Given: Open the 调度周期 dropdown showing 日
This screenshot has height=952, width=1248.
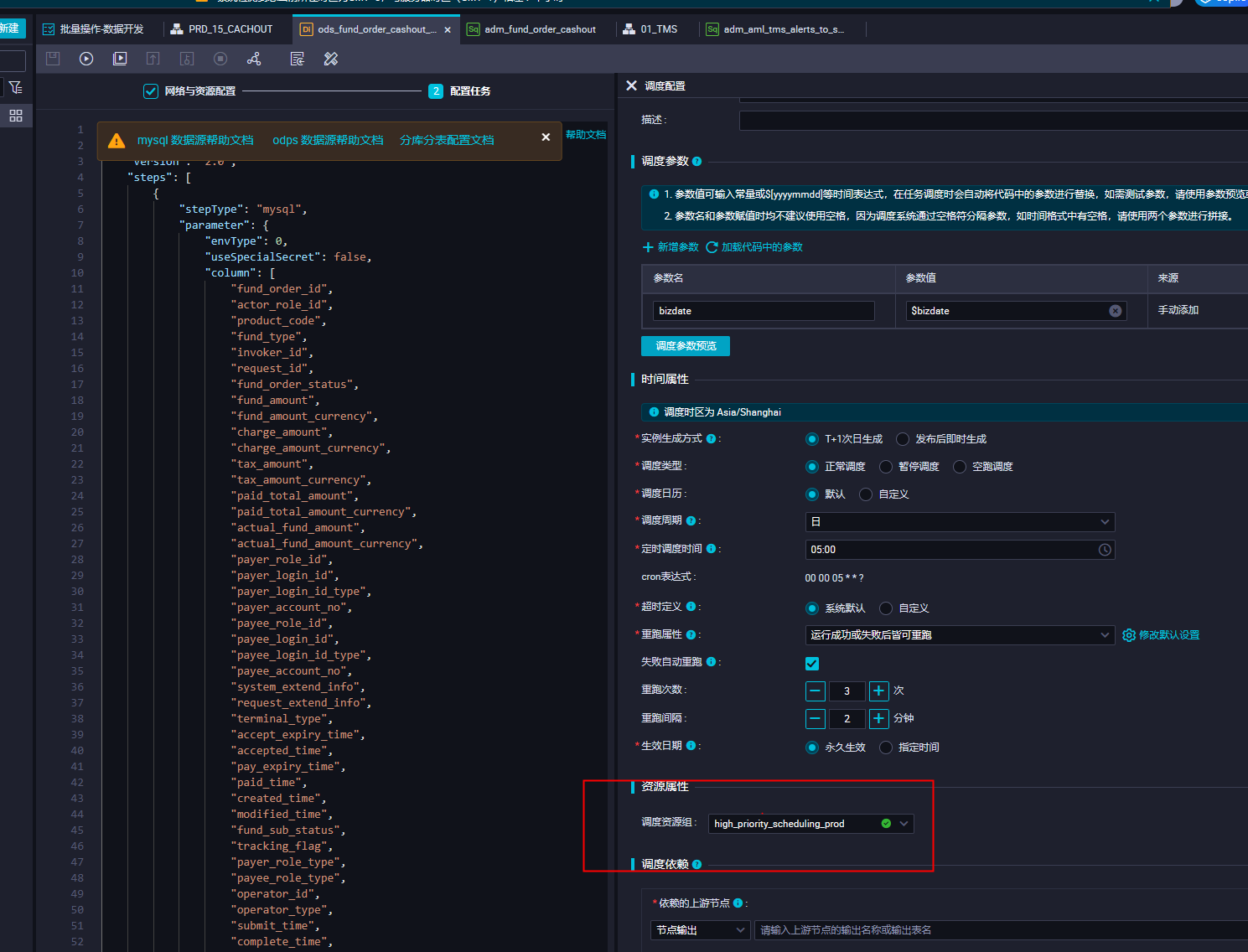Looking at the screenshot, I should [960, 522].
